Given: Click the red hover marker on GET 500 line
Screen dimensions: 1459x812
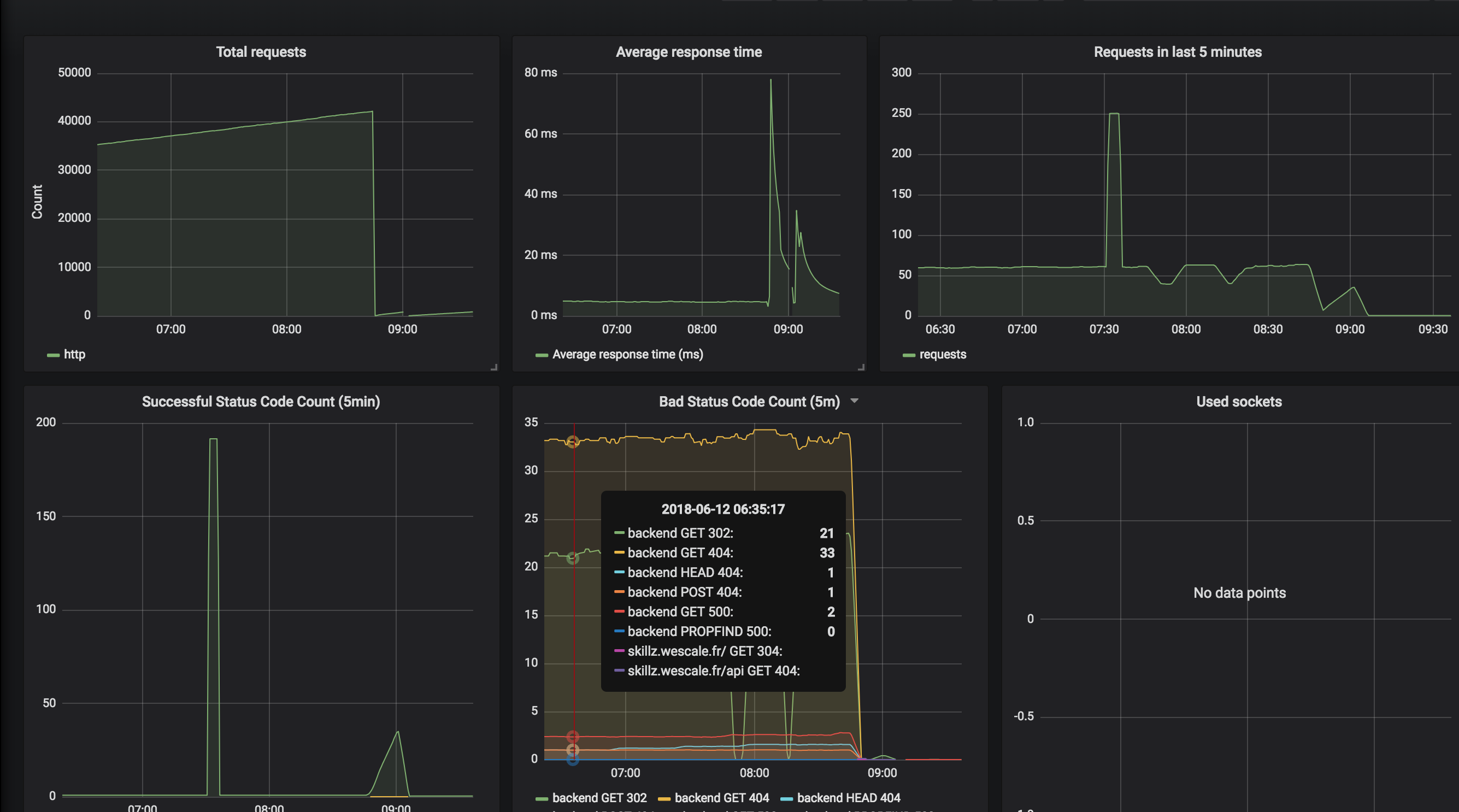Looking at the screenshot, I should pos(573,737).
